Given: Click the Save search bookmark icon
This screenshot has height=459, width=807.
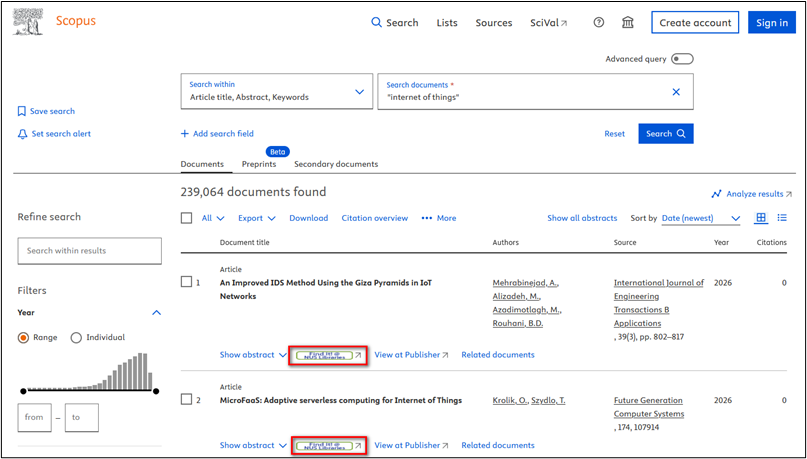Looking at the screenshot, I should pos(22,111).
